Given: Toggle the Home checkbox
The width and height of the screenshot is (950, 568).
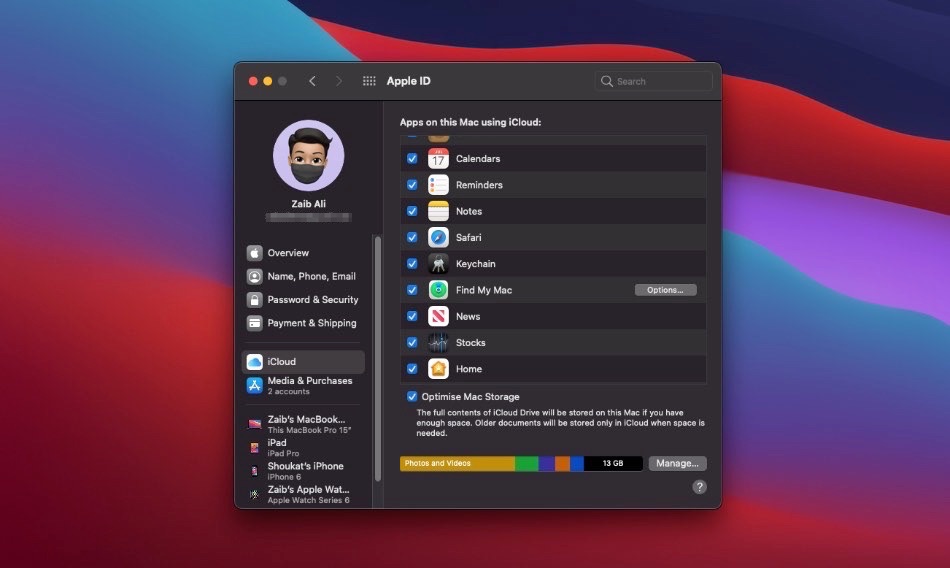Looking at the screenshot, I should (x=412, y=369).
